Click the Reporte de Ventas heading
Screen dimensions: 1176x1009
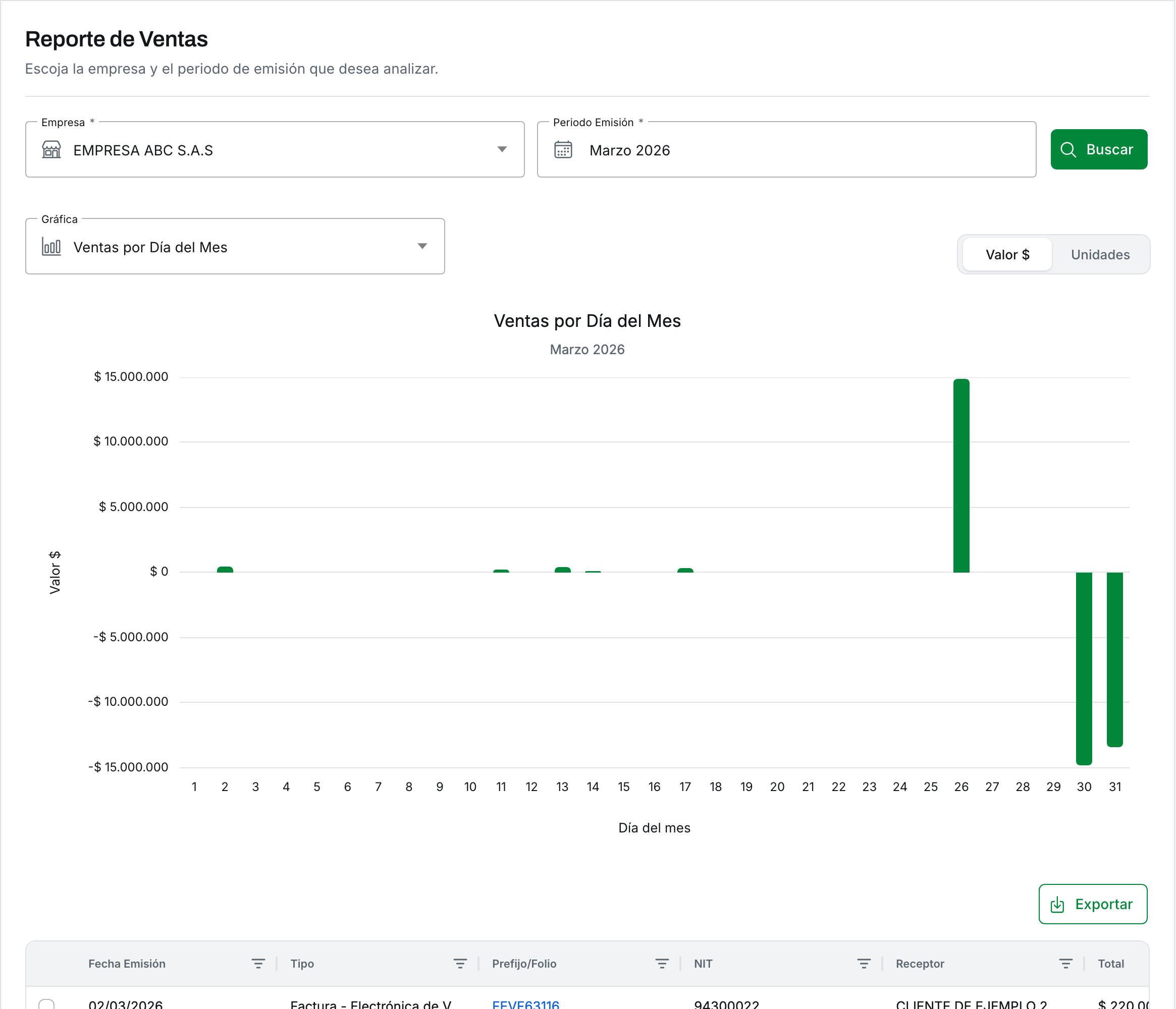[x=117, y=39]
